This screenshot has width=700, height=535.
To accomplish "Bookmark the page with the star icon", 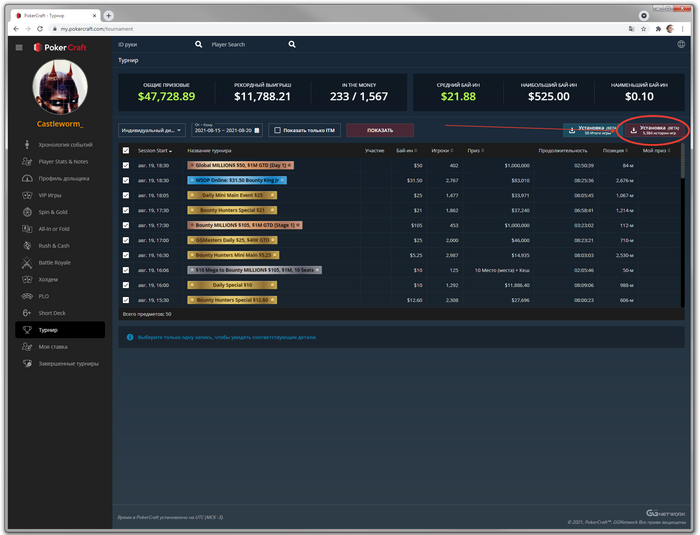I will tap(643, 29).
